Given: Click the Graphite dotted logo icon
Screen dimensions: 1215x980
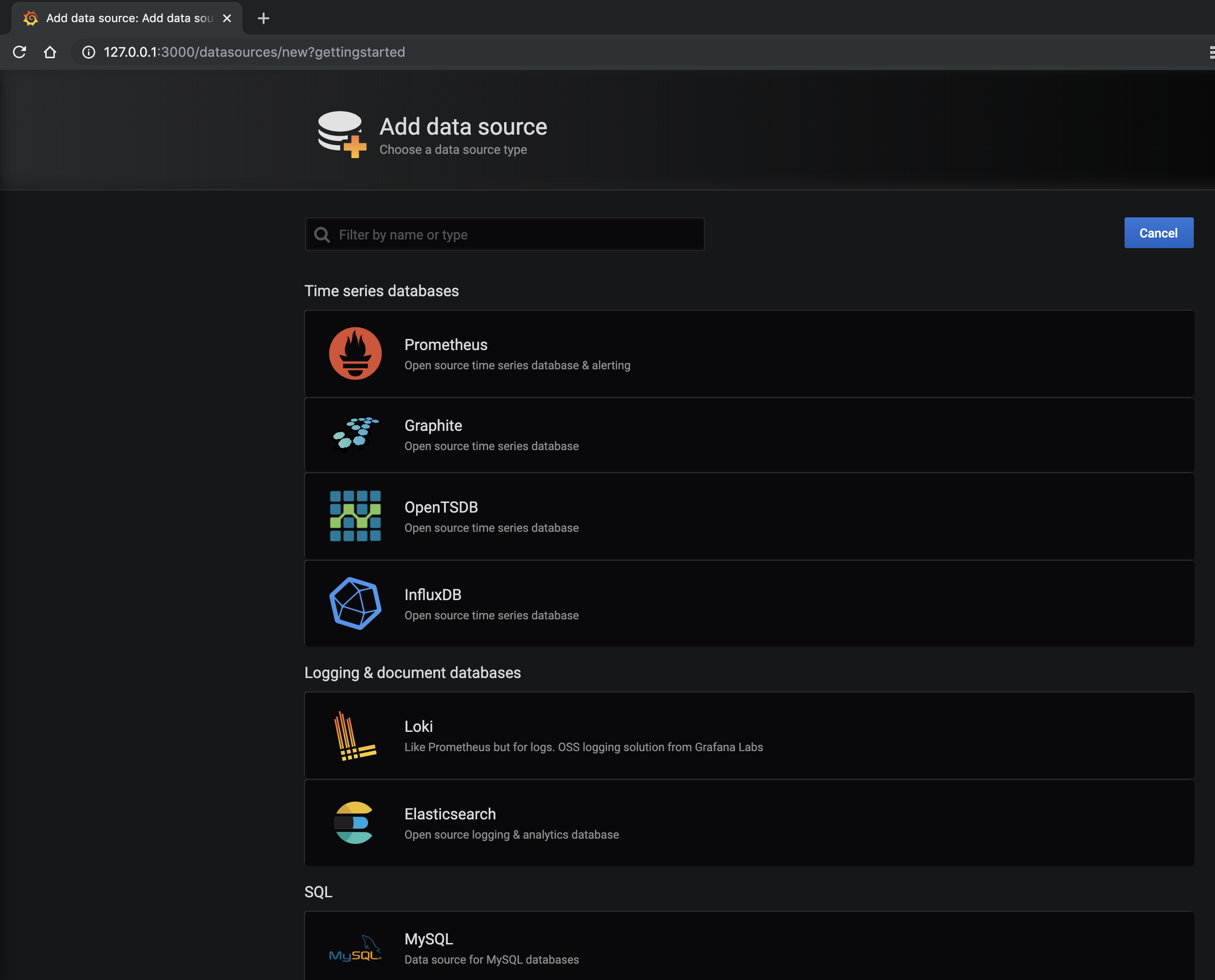Looking at the screenshot, I should point(355,434).
